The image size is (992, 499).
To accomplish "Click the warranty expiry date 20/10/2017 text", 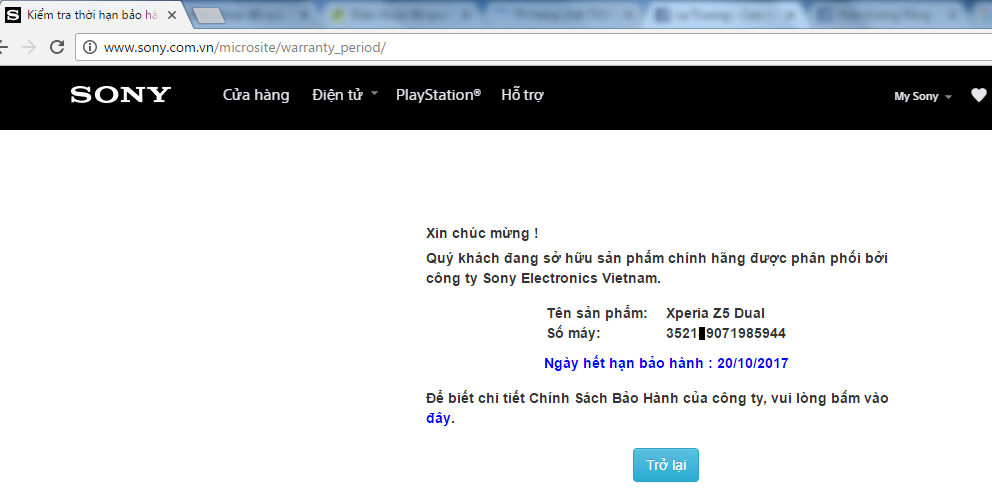I will click(752, 363).
